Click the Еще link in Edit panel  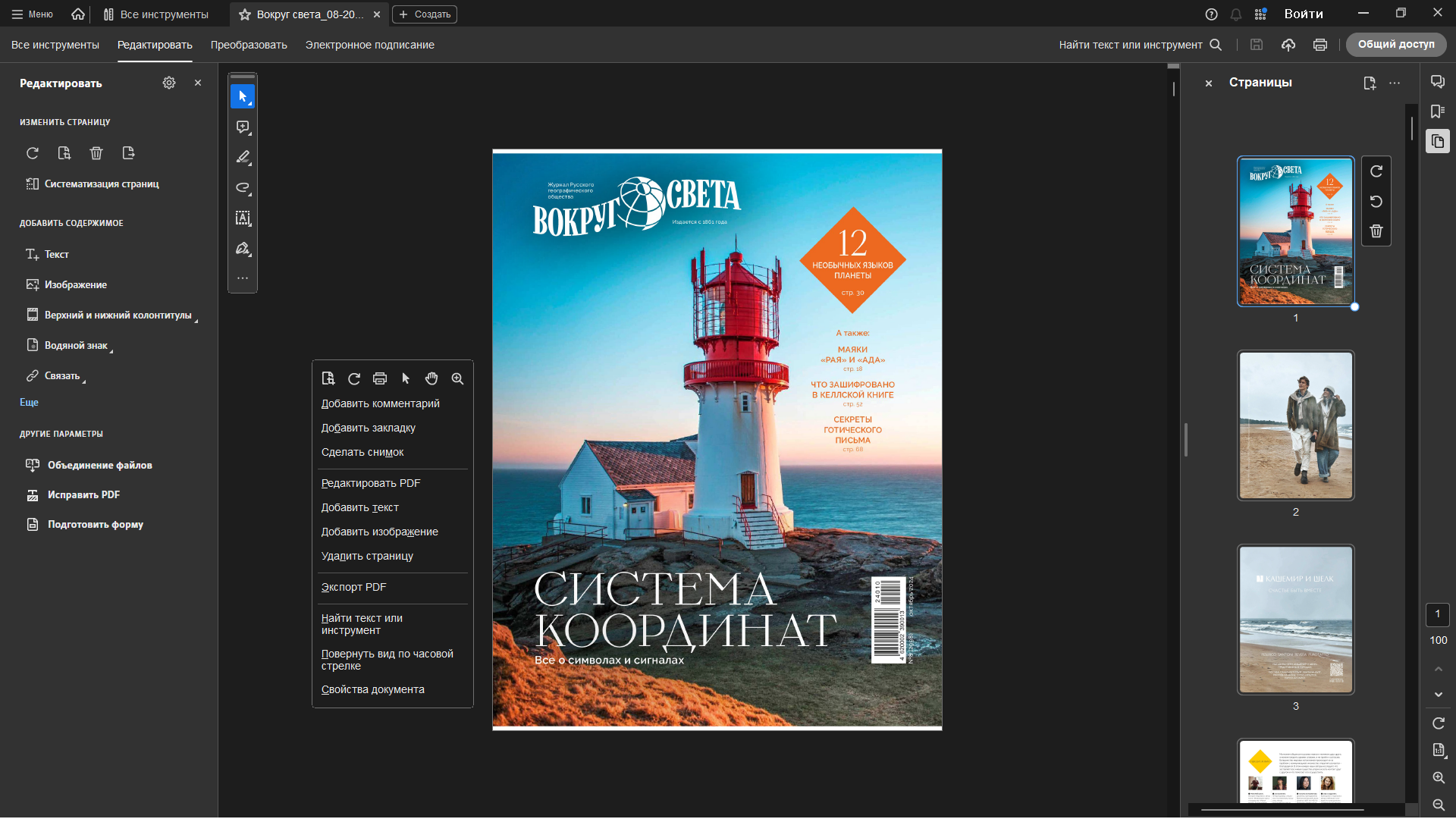[29, 403]
